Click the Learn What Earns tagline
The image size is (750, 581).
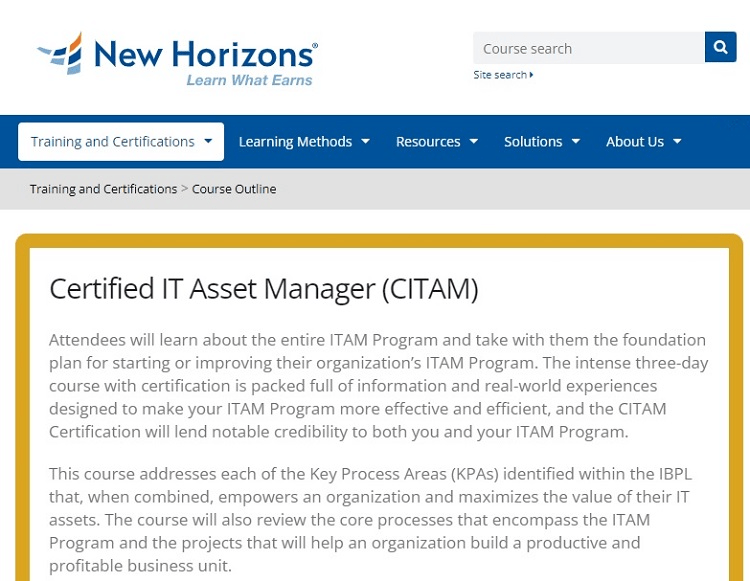coord(249,80)
